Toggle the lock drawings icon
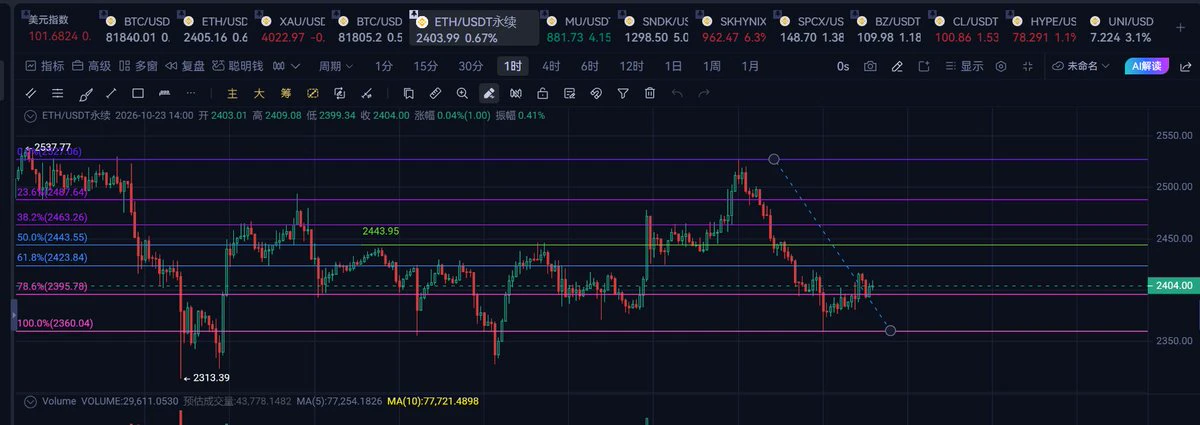This screenshot has width=1200, height=425. (x=543, y=93)
